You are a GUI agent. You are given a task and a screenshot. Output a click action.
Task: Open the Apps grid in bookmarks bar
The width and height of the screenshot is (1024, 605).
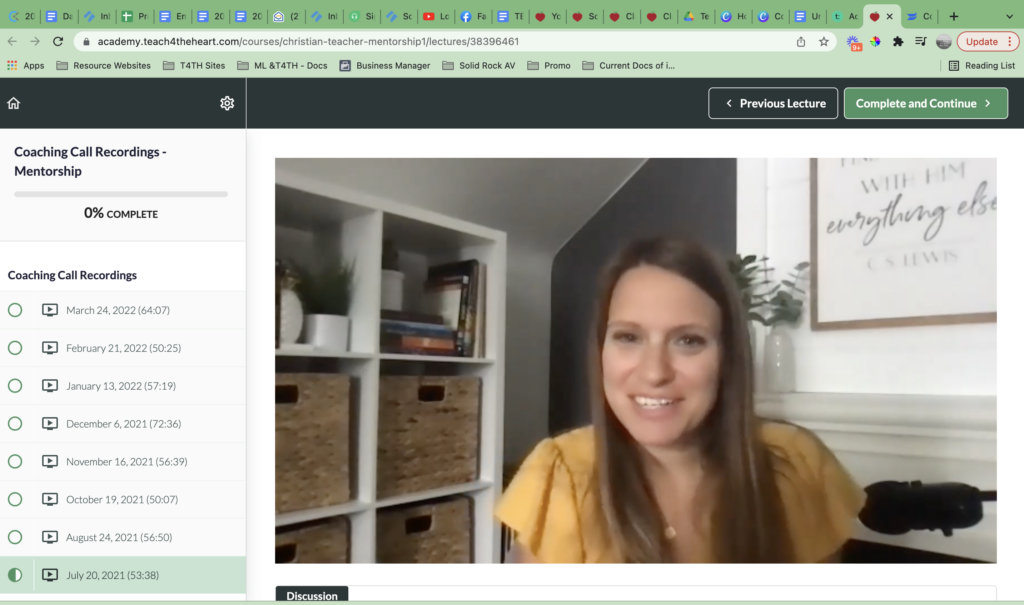click(x=25, y=65)
